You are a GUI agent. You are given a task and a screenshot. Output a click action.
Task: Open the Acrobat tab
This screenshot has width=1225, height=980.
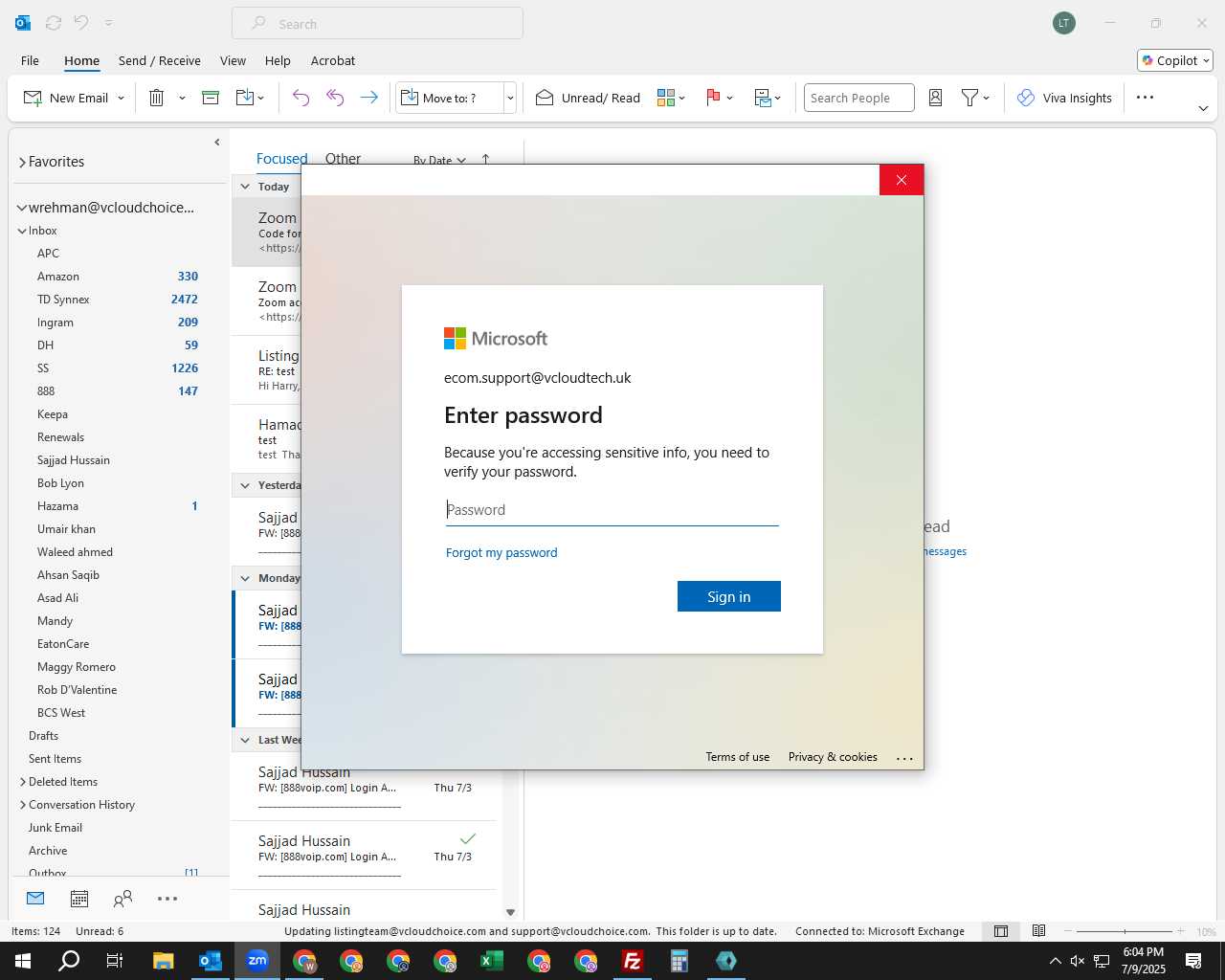[333, 60]
